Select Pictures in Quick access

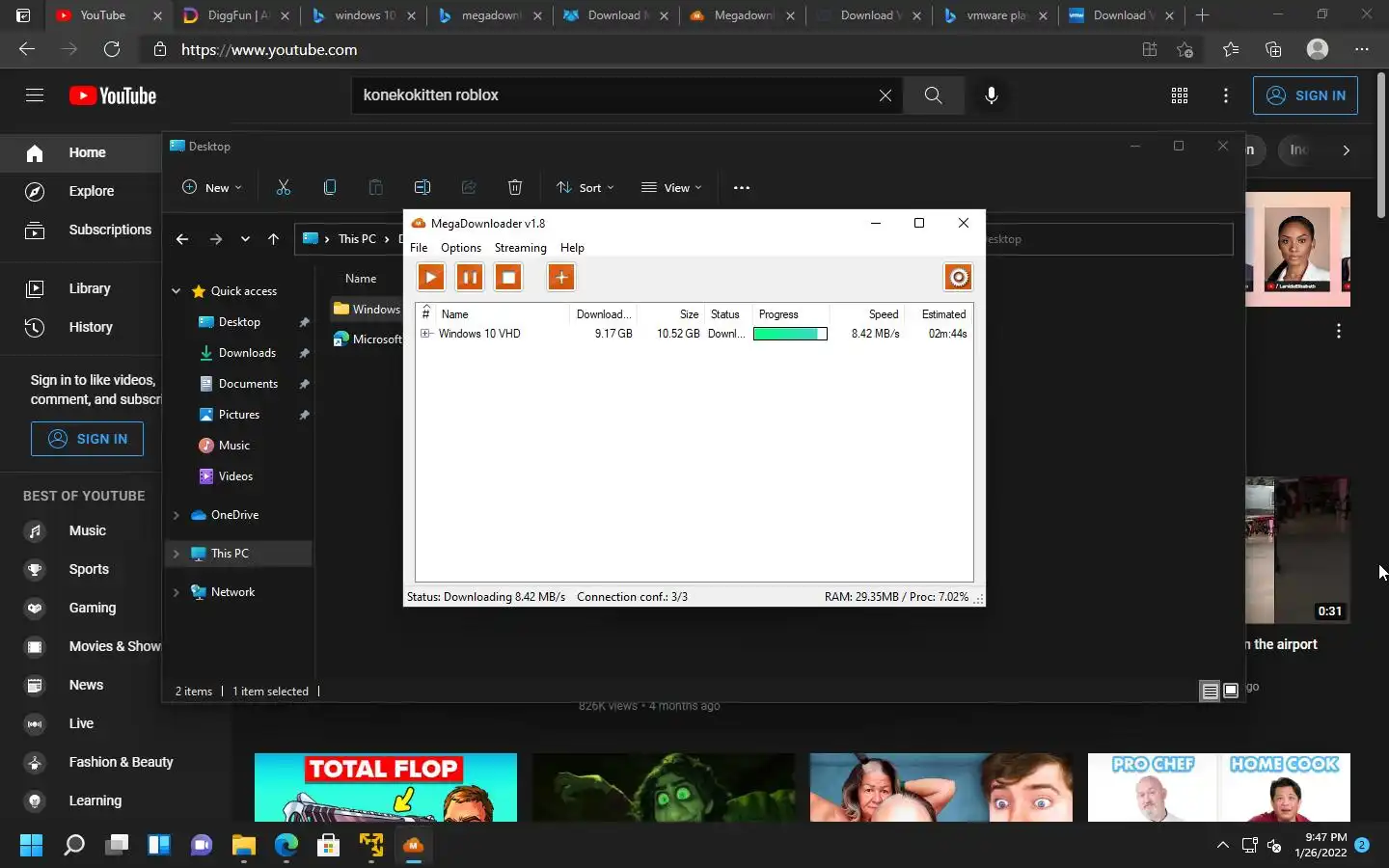(x=239, y=415)
